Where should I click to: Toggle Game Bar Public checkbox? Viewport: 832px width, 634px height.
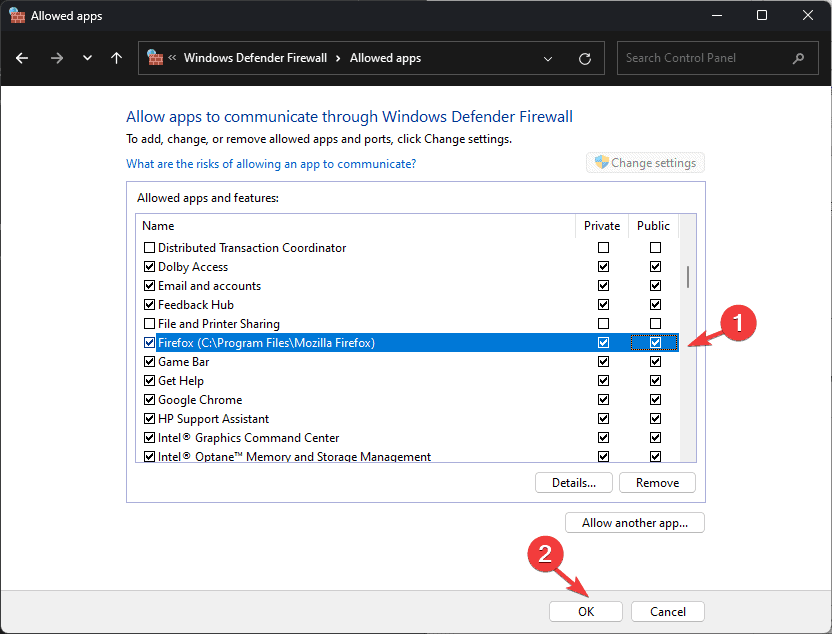click(655, 361)
